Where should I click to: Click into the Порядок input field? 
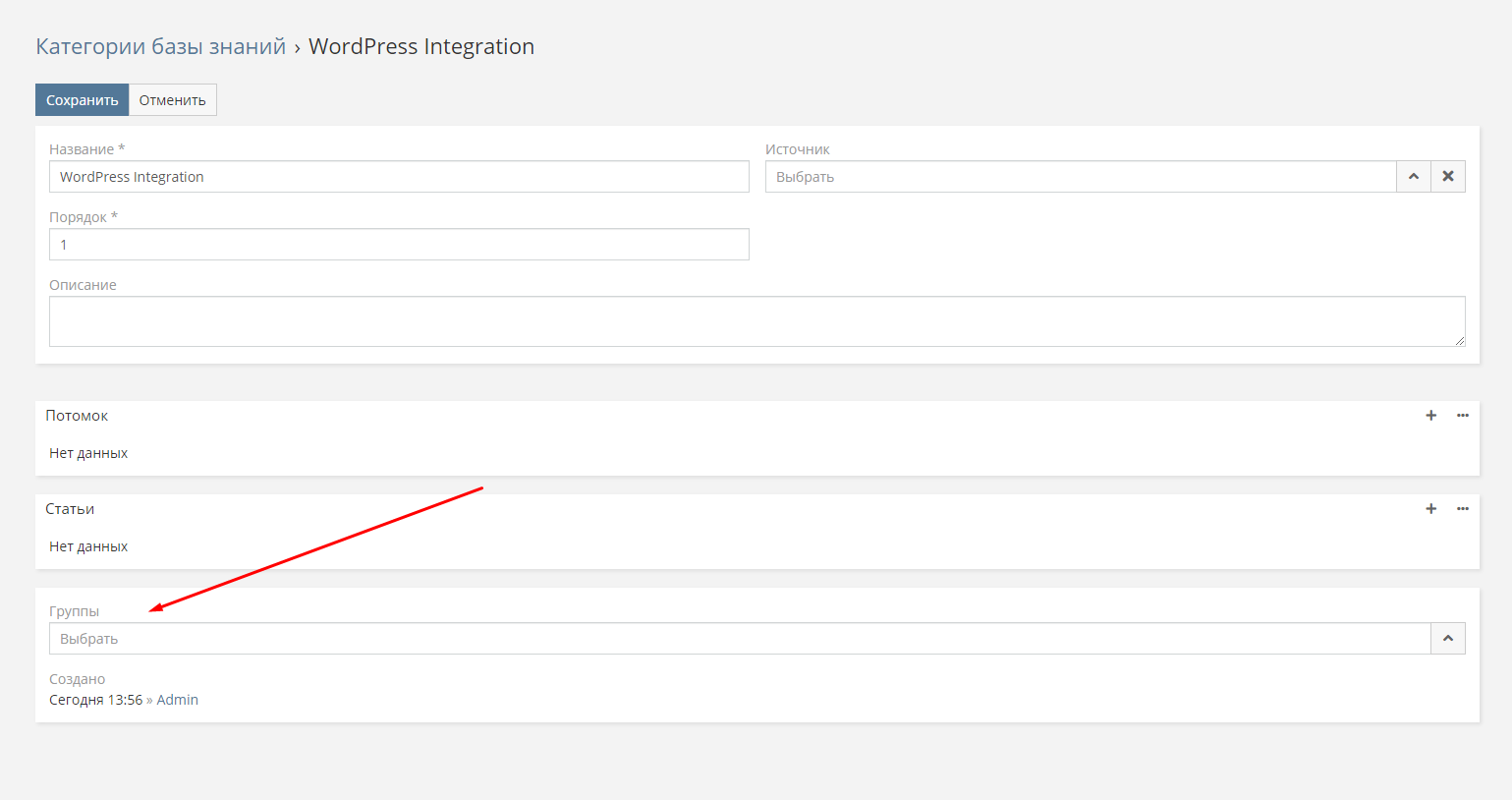(399, 245)
